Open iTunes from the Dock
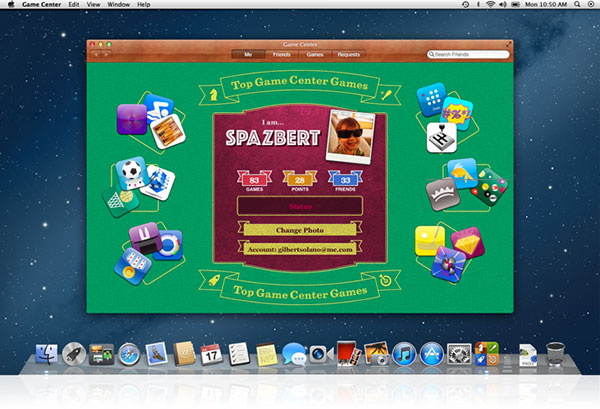600x409 pixels. click(404, 354)
